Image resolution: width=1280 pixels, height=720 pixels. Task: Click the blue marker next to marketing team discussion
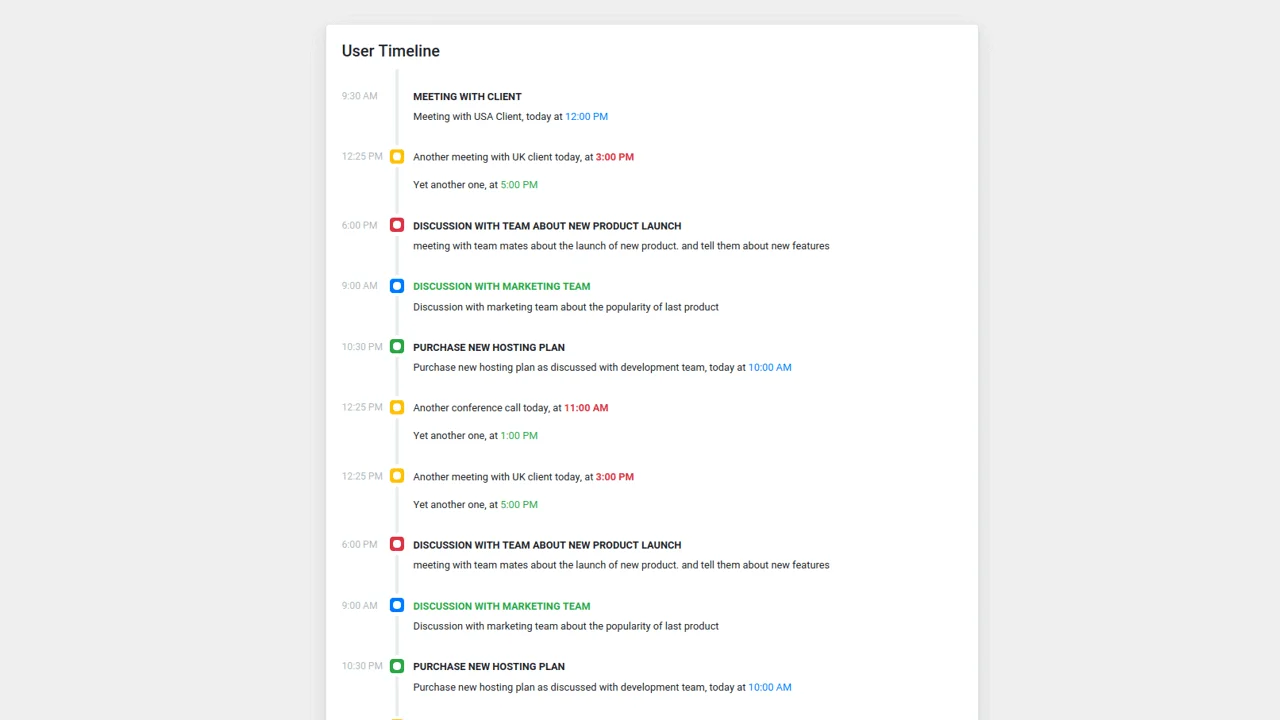pos(397,286)
